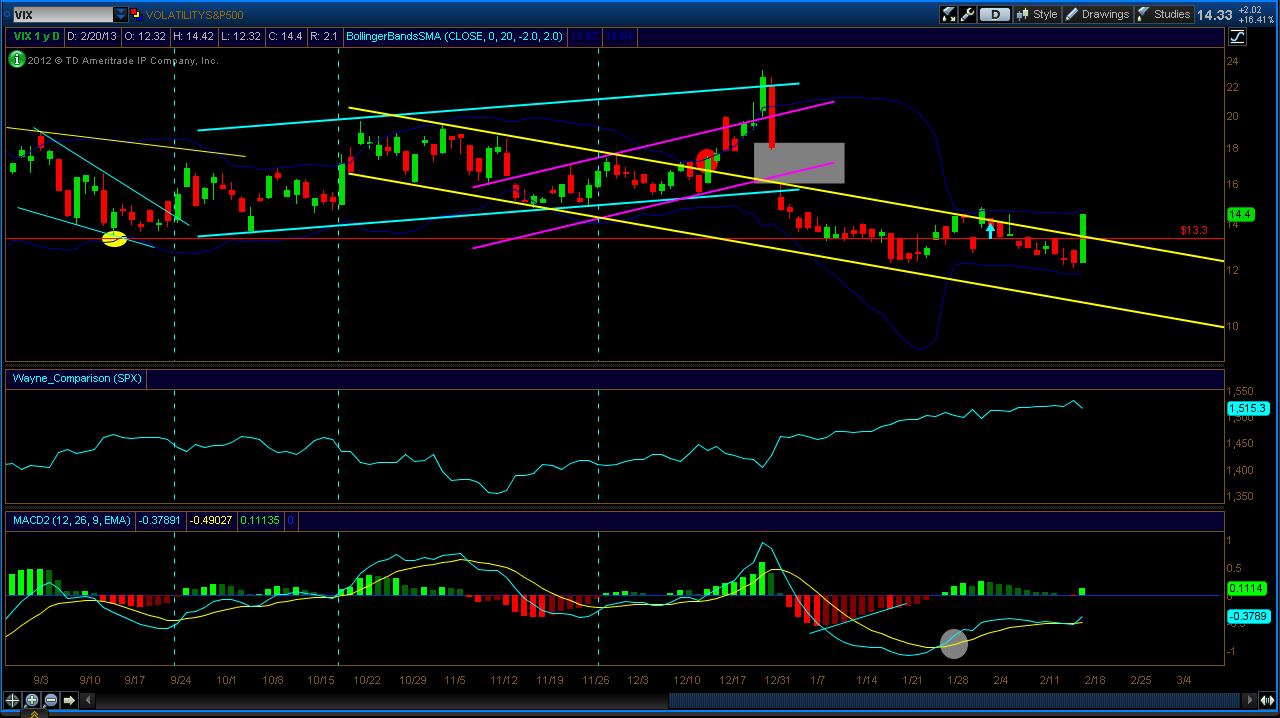Click the 1,515.3 value bubble on SPX panel

1246,408
